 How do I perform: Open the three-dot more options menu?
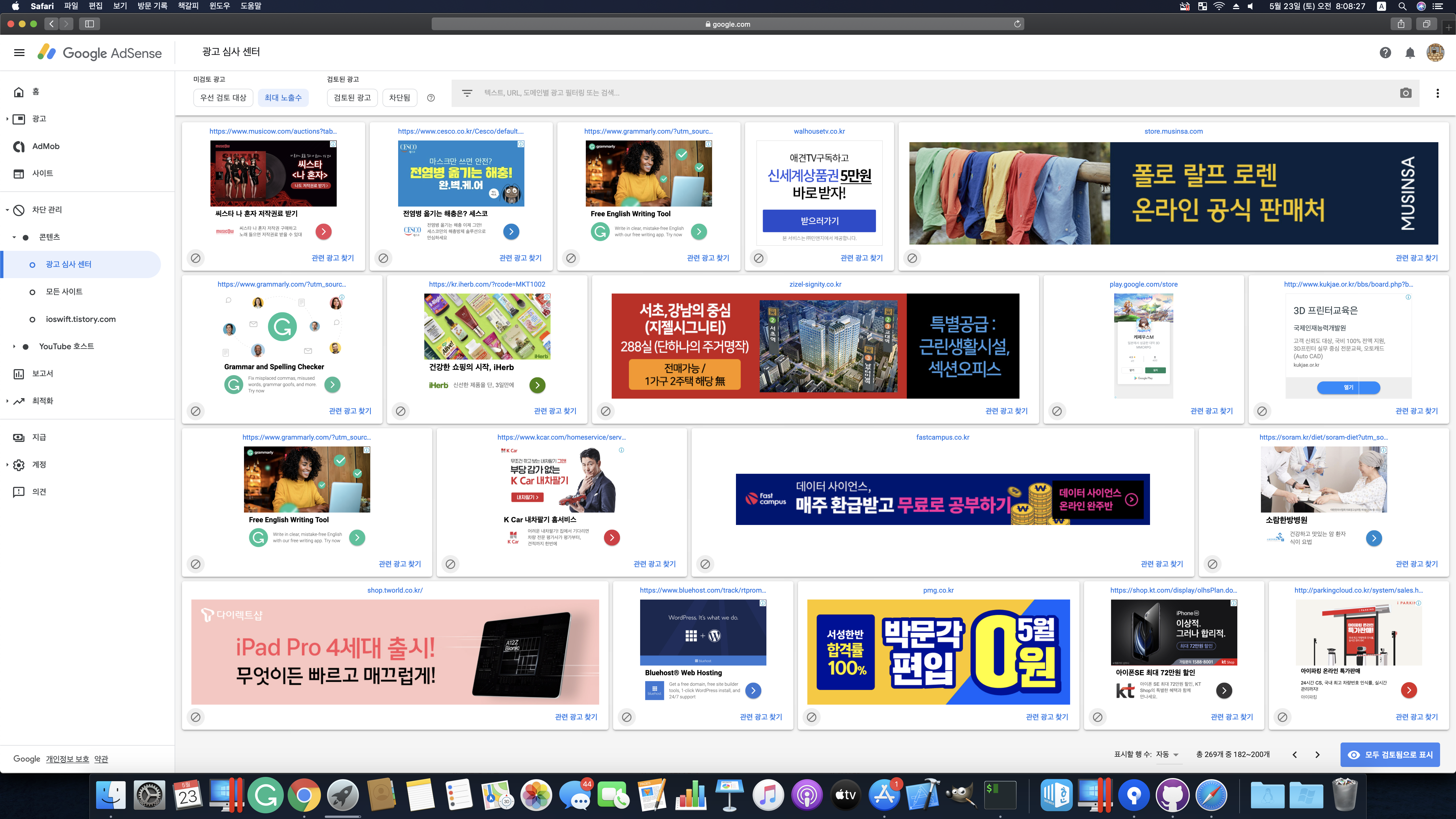click(1437, 93)
